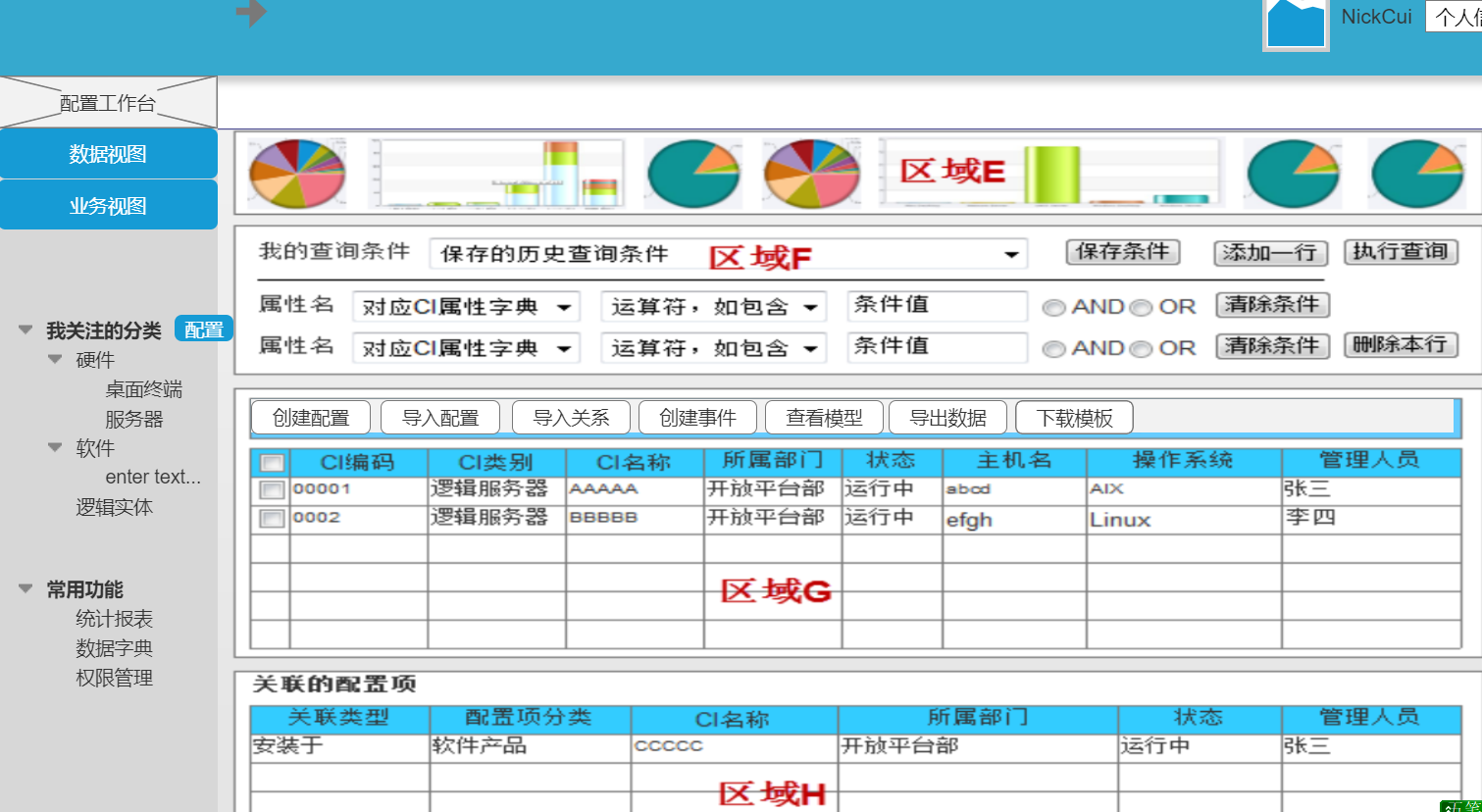Click the 软件产品 cell

(531, 747)
